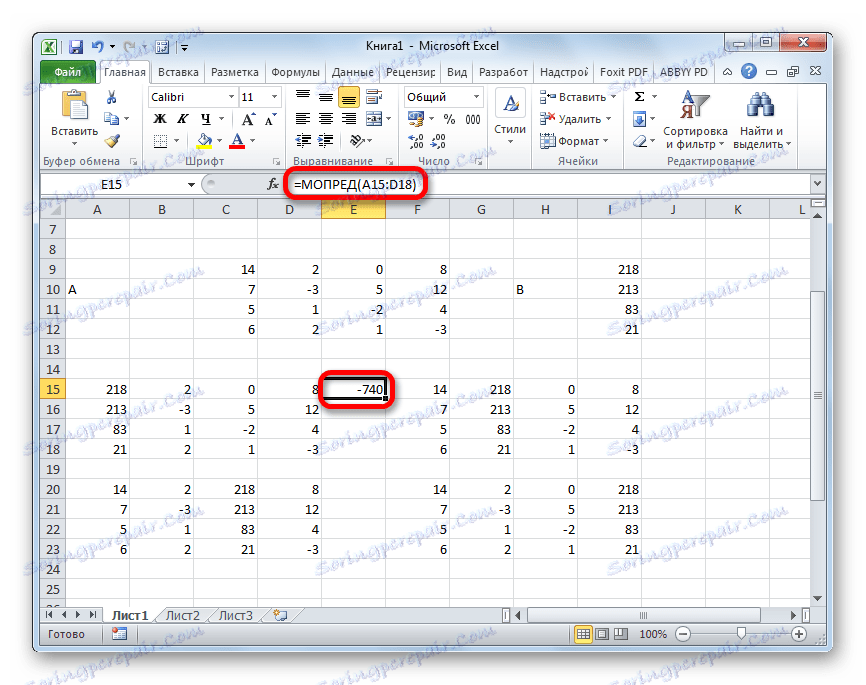Click text orientation icon

(x=357, y=141)
